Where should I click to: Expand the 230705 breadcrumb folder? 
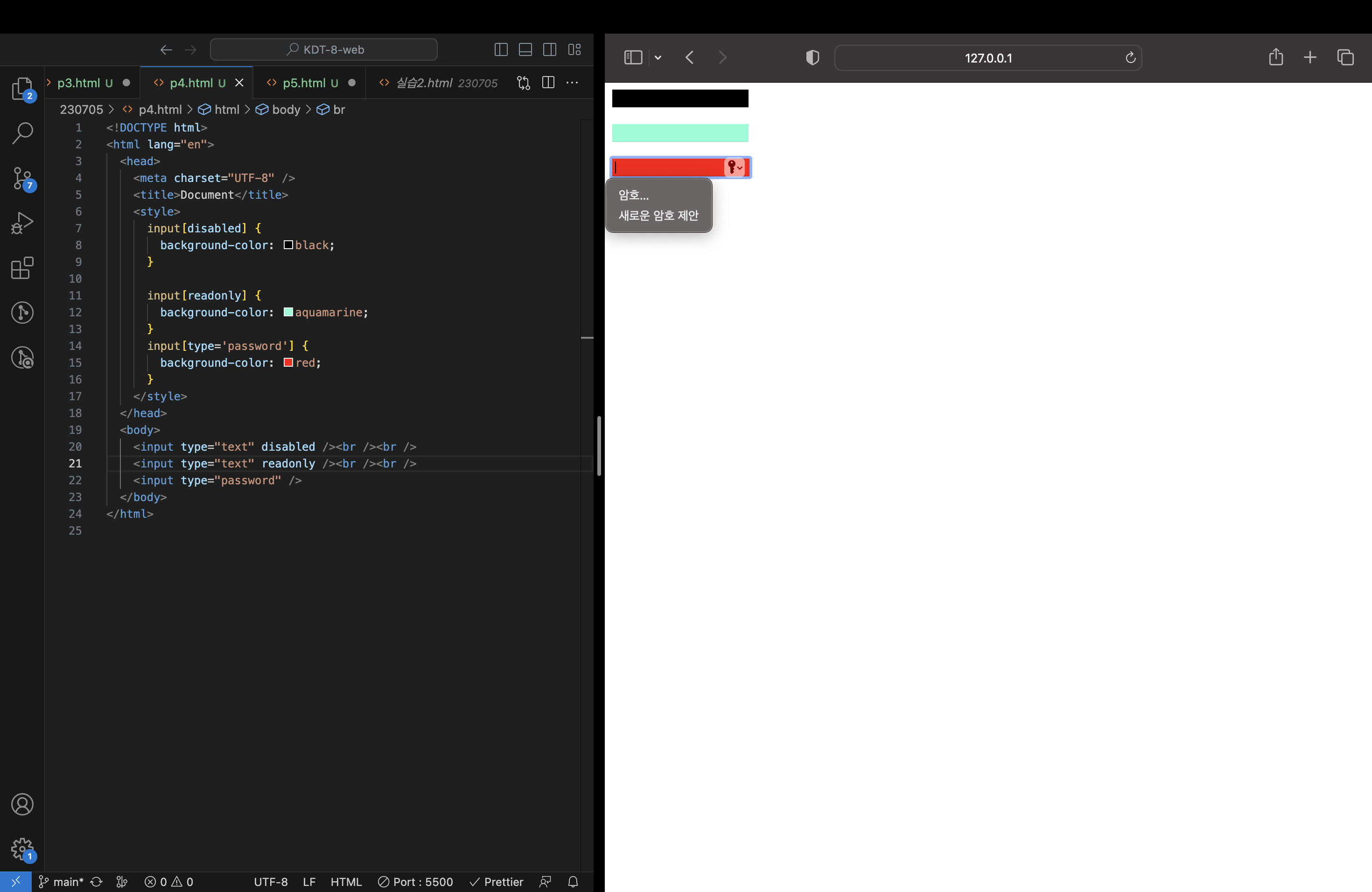(x=81, y=110)
